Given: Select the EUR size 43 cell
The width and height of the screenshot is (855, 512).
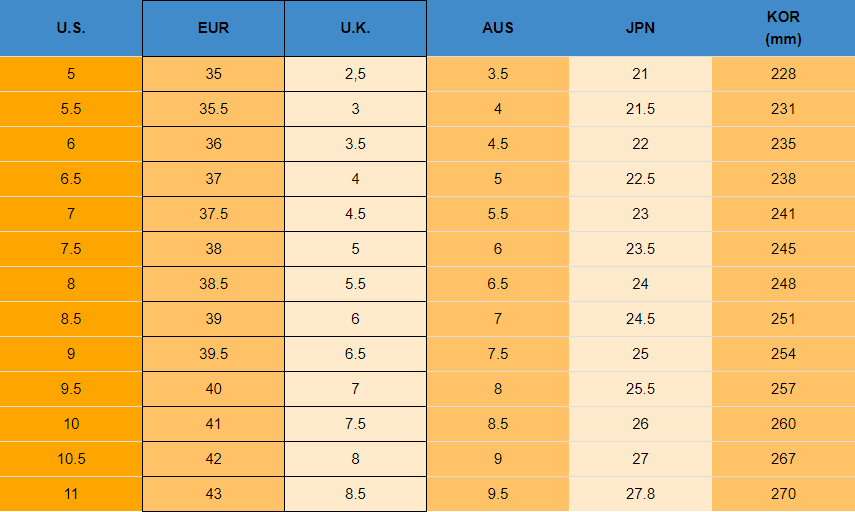Looking at the screenshot, I should point(213,494).
